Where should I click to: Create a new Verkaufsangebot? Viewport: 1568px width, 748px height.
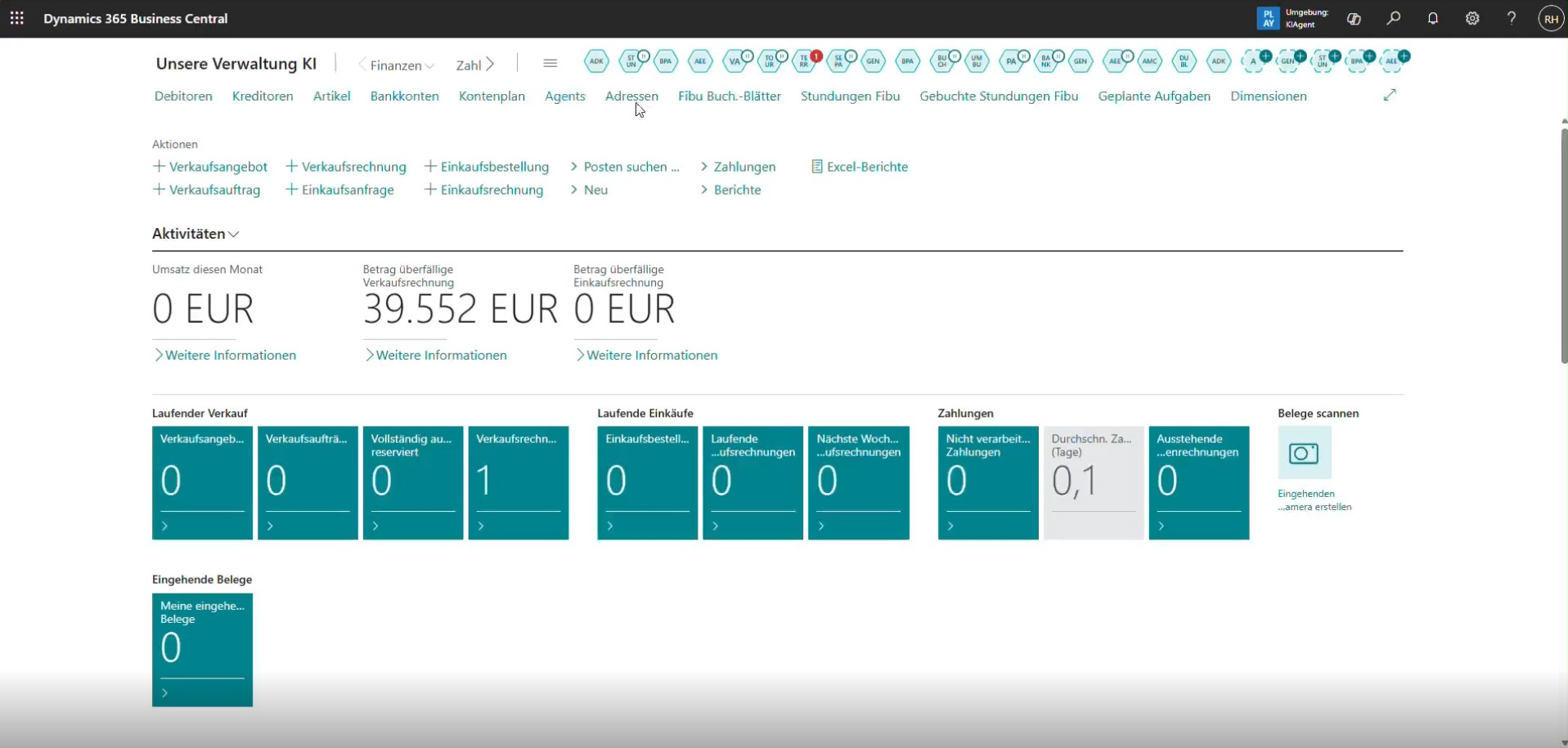coord(210,167)
